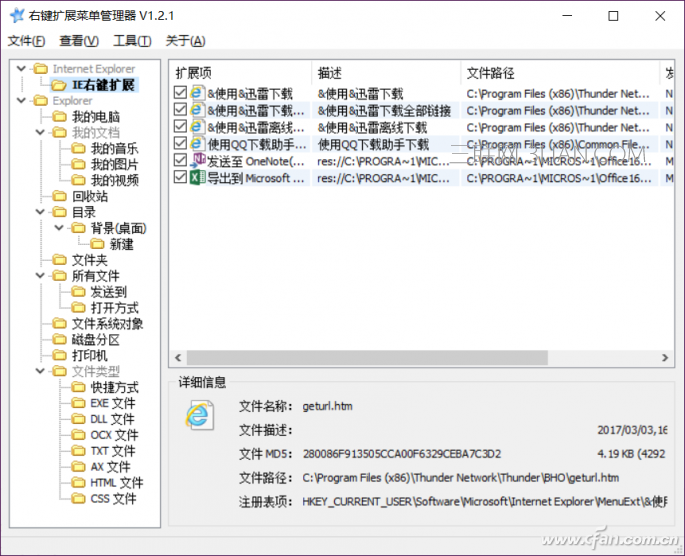Click the file name geturl.htm
The height and width of the screenshot is (556, 685).
(x=327, y=406)
